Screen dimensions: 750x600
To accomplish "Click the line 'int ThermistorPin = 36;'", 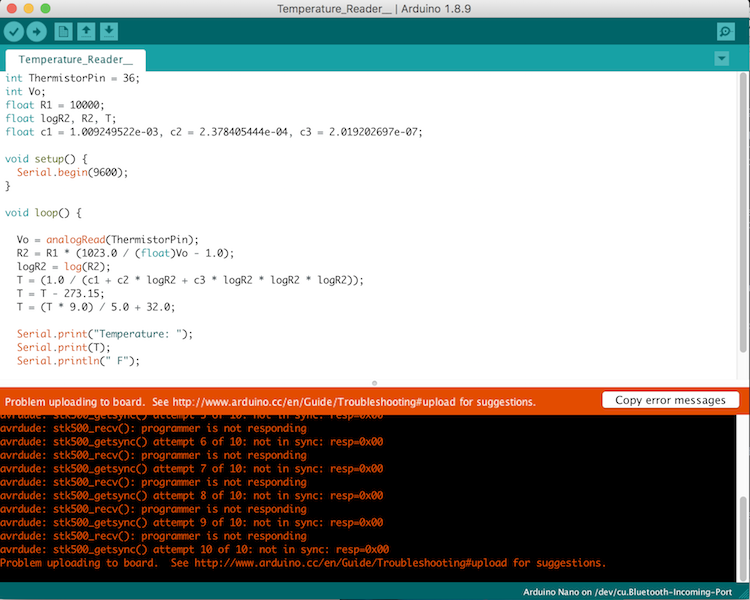I will (x=72, y=78).
